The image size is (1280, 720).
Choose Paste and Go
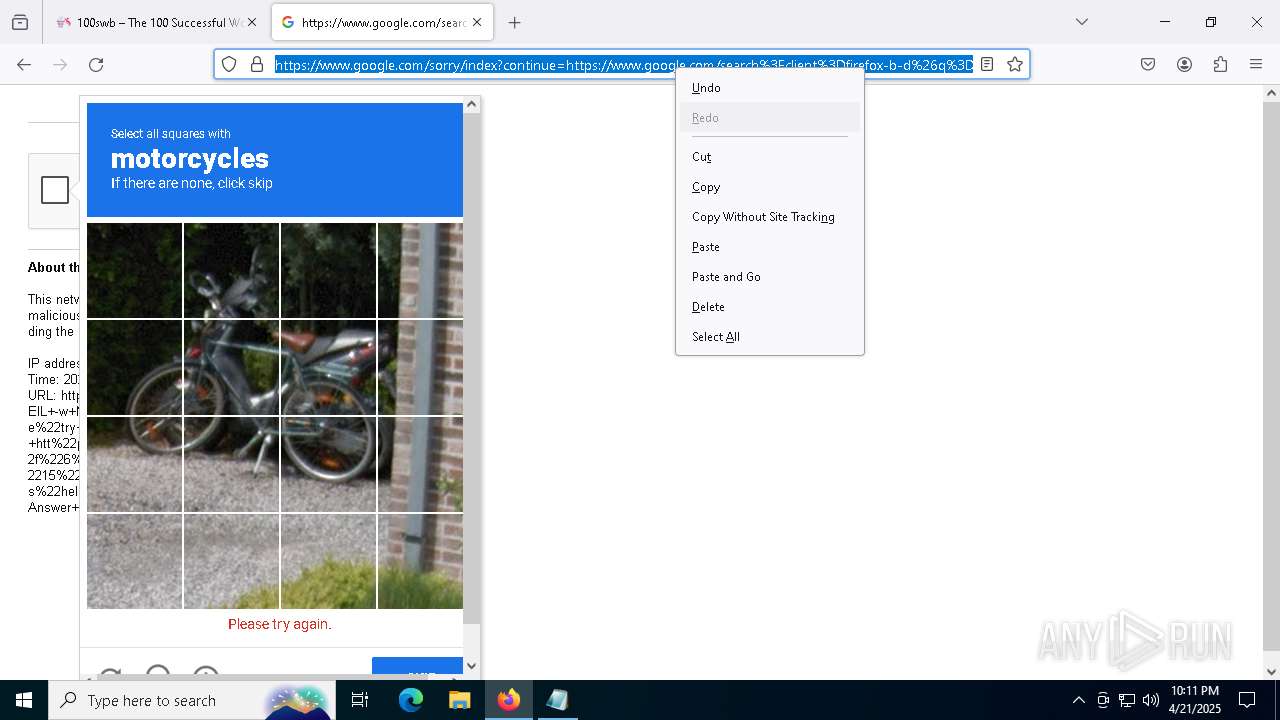tap(769, 277)
